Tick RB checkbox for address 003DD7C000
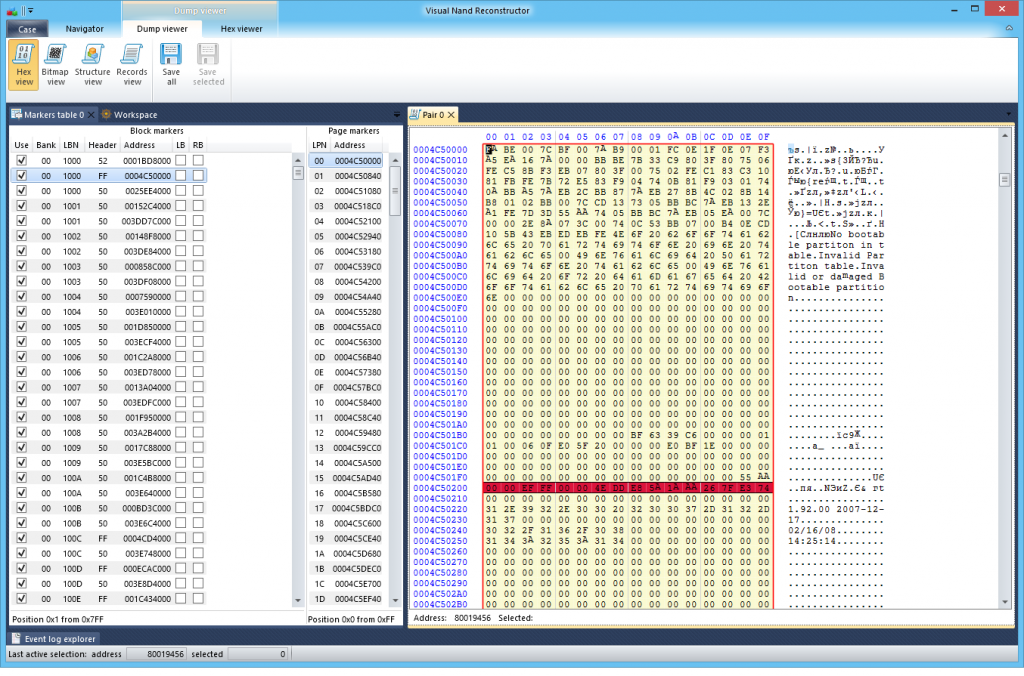Screen dimensions: 1024x676 pos(198,221)
